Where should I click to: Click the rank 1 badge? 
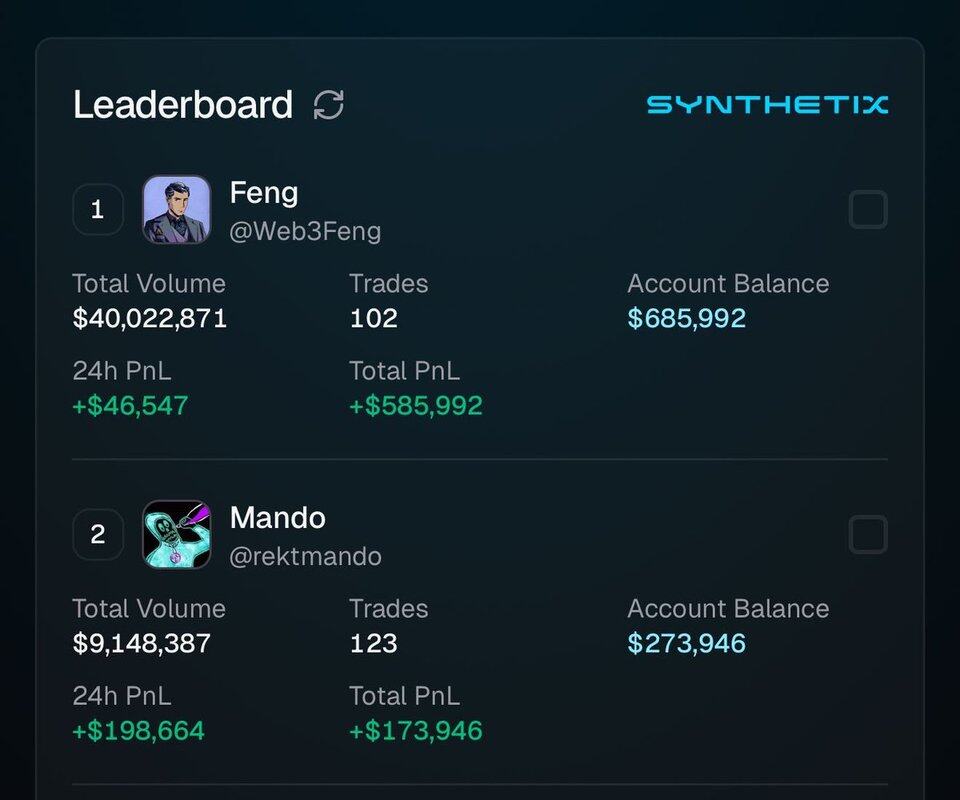coord(98,210)
